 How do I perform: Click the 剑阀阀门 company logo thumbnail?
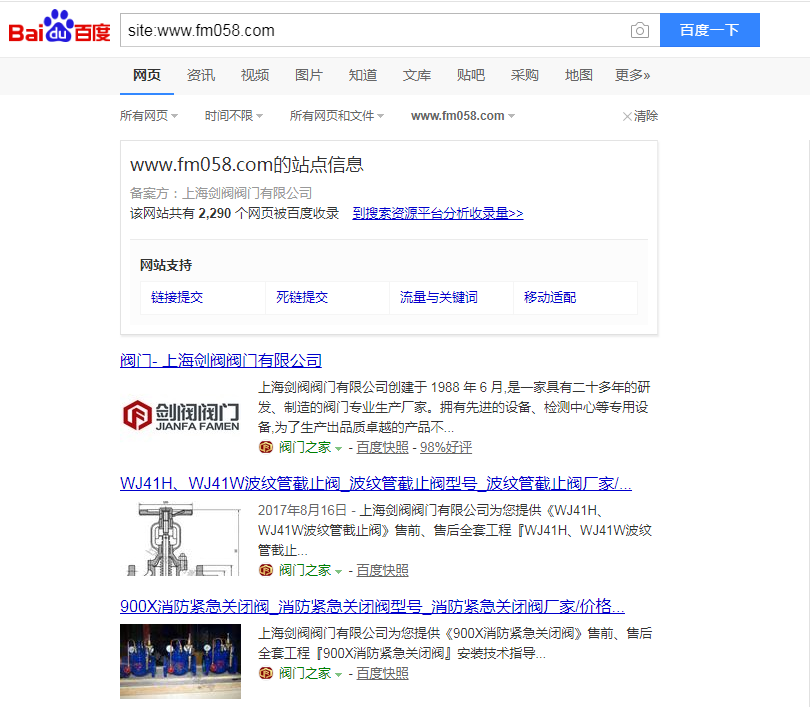coord(179,412)
